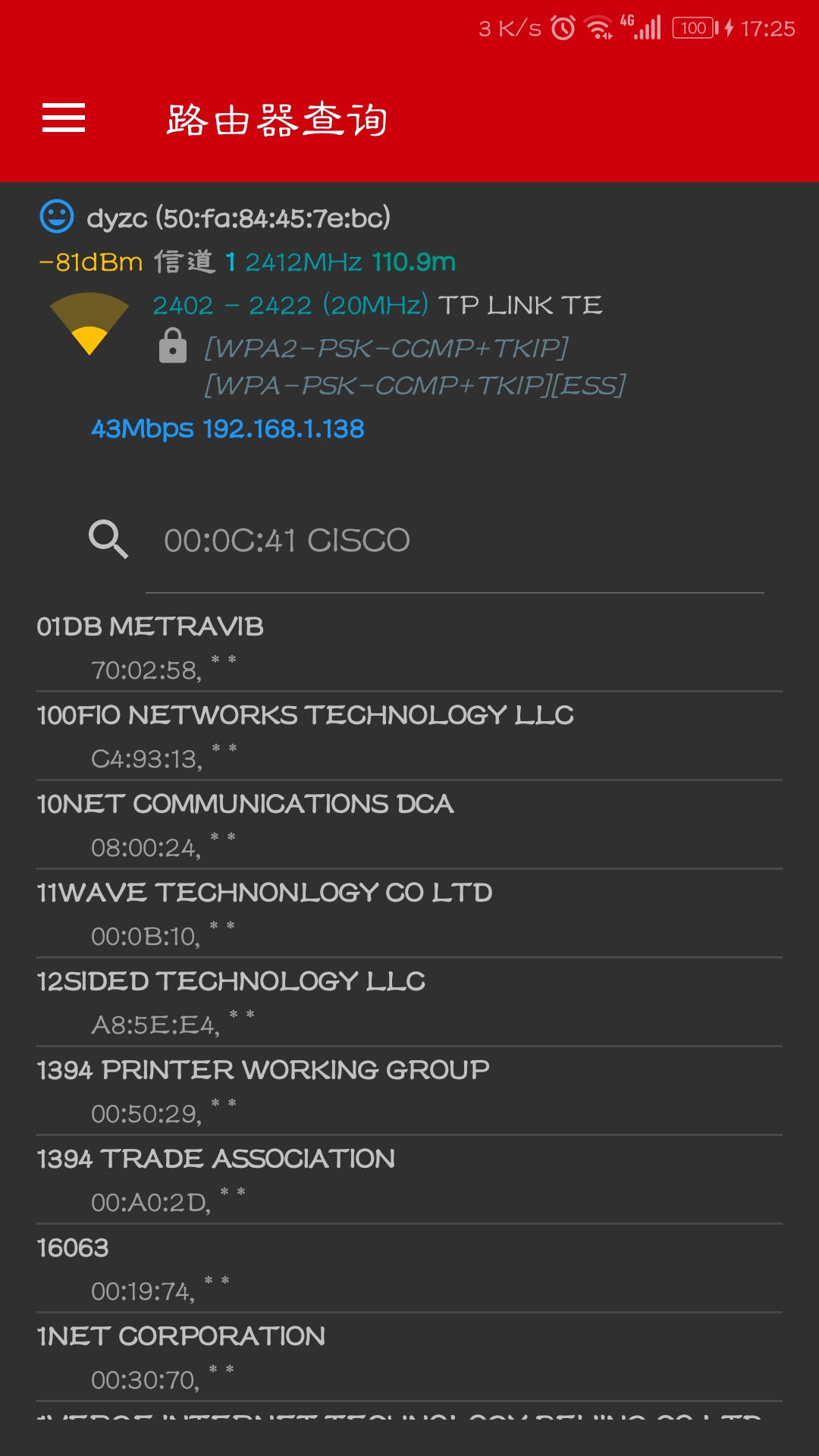Open the IP address 192.168.1.138
Screen dimensions: 819x1456
pyautogui.click(x=283, y=428)
